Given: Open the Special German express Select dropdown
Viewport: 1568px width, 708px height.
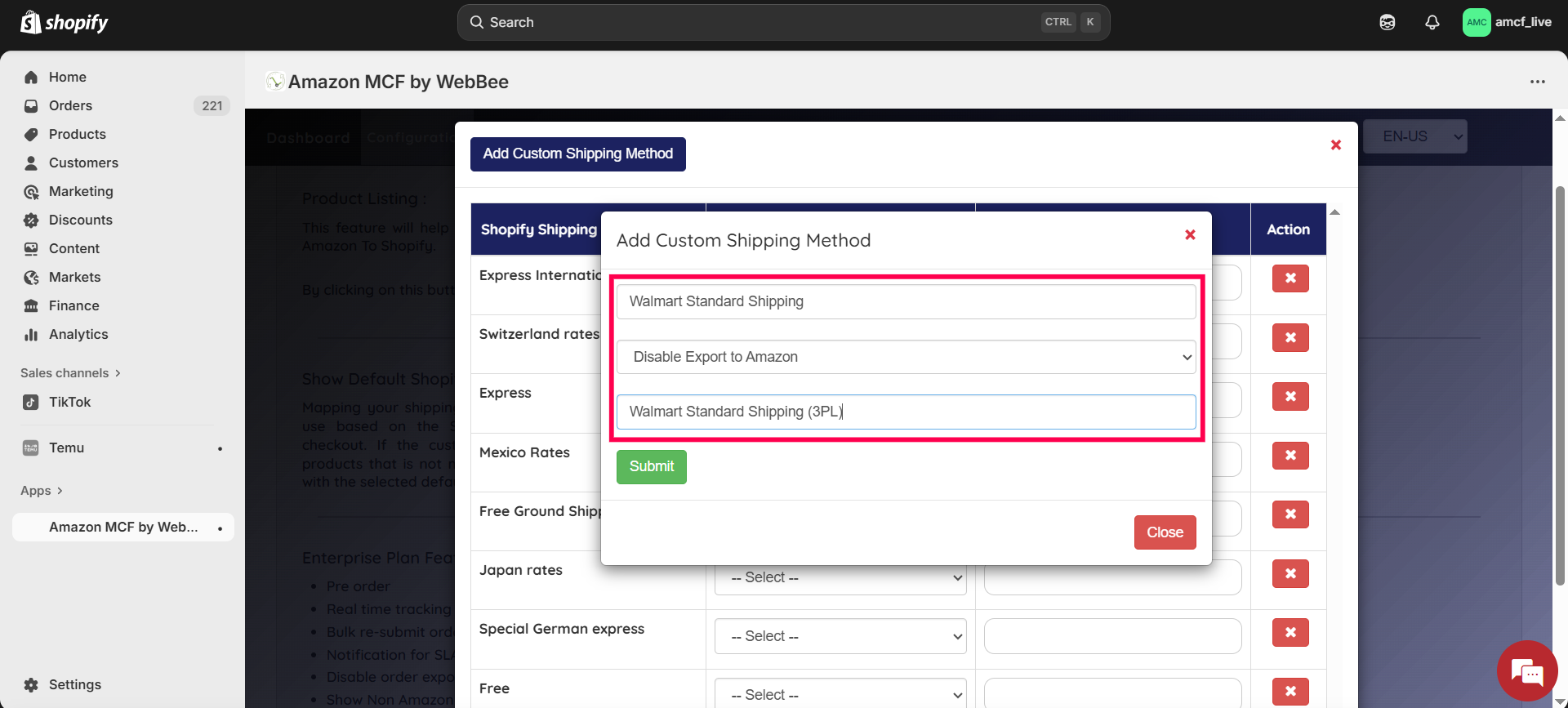Looking at the screenshot, I should pyautogui.click(x=840, y=636).
